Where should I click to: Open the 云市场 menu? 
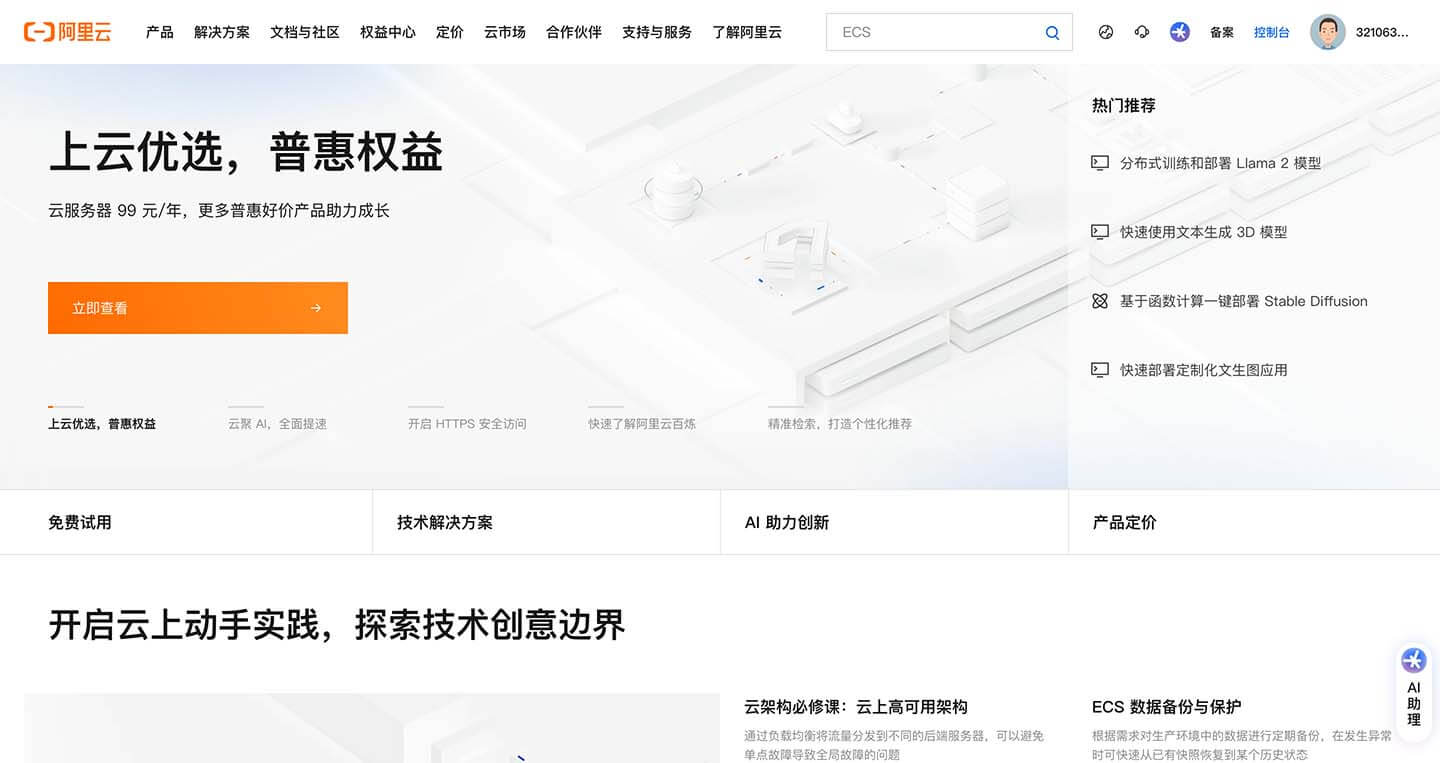(x=505, y=32)
